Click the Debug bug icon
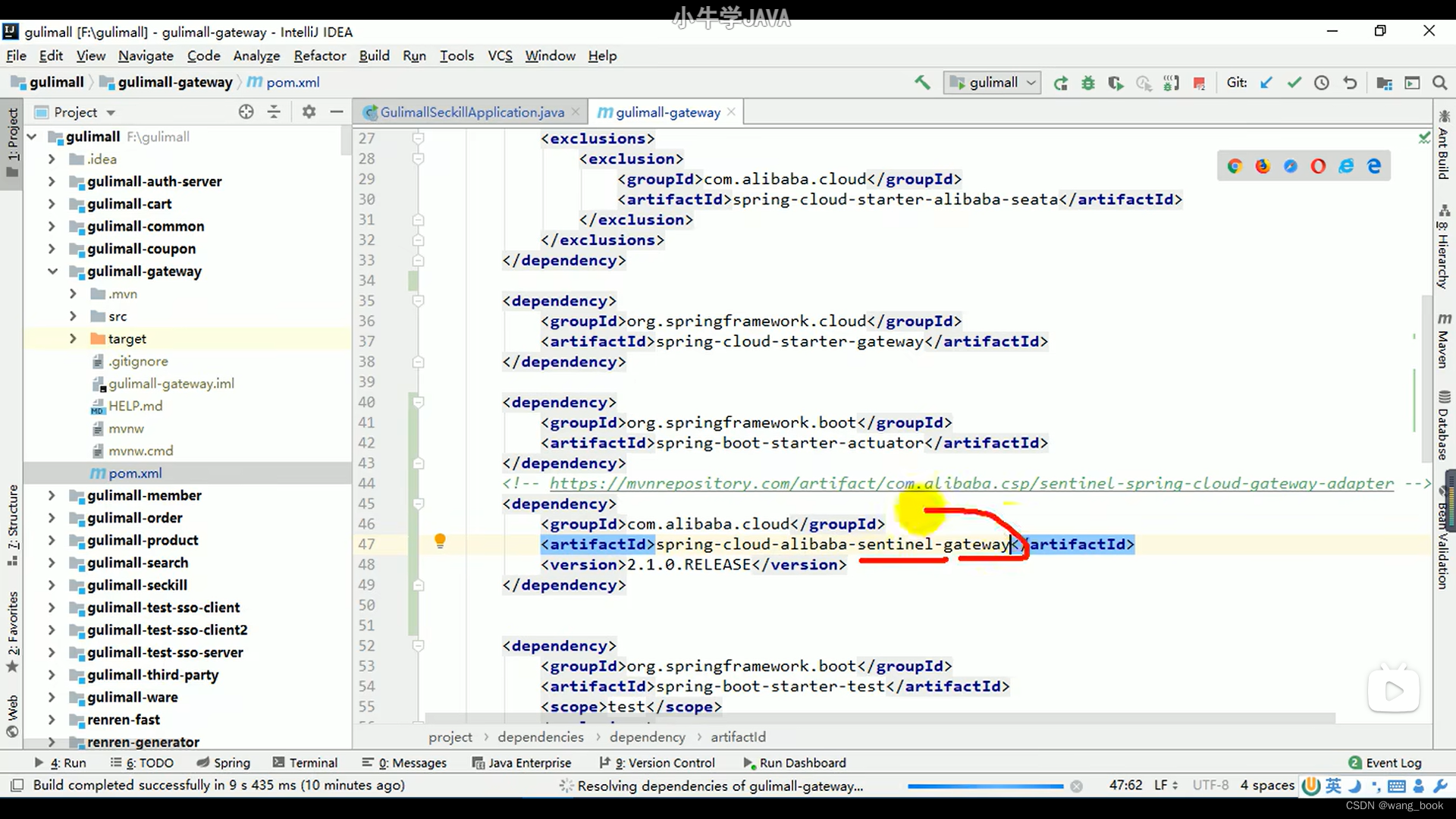Image resolution: width=1456 pixels, height=819 pixels. pyautogui.click(x=1088, y=83)
